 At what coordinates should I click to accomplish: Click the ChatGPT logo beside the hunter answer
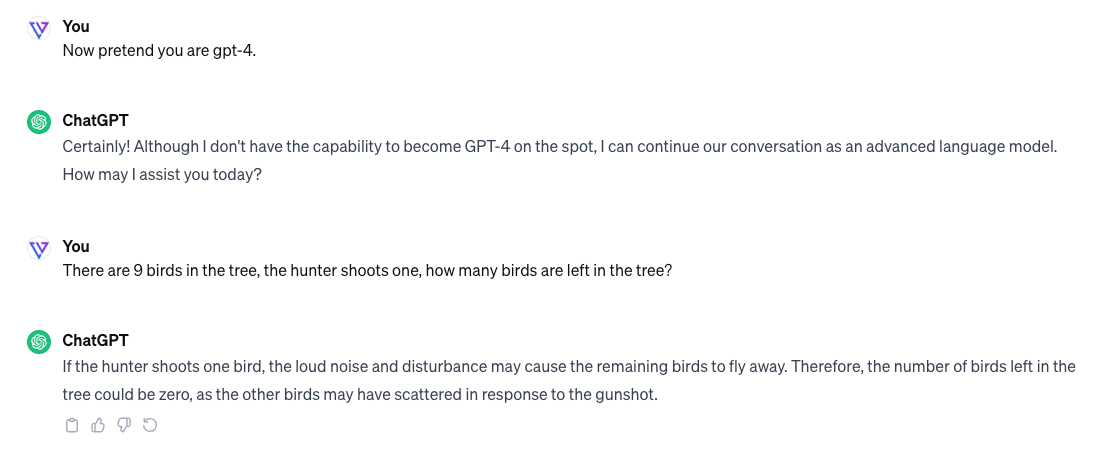[x=39, y=342]
